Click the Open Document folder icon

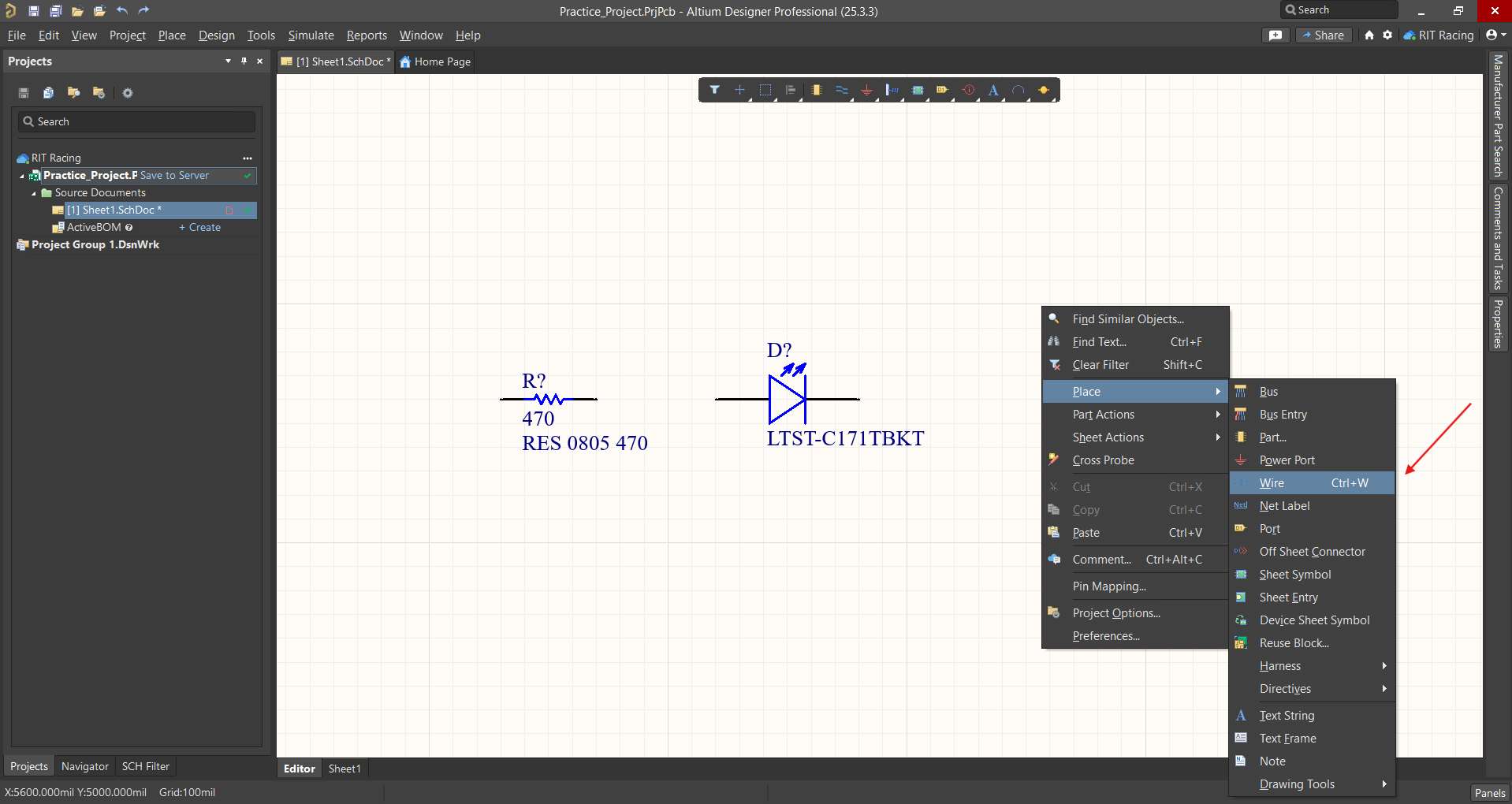point(77,11)
